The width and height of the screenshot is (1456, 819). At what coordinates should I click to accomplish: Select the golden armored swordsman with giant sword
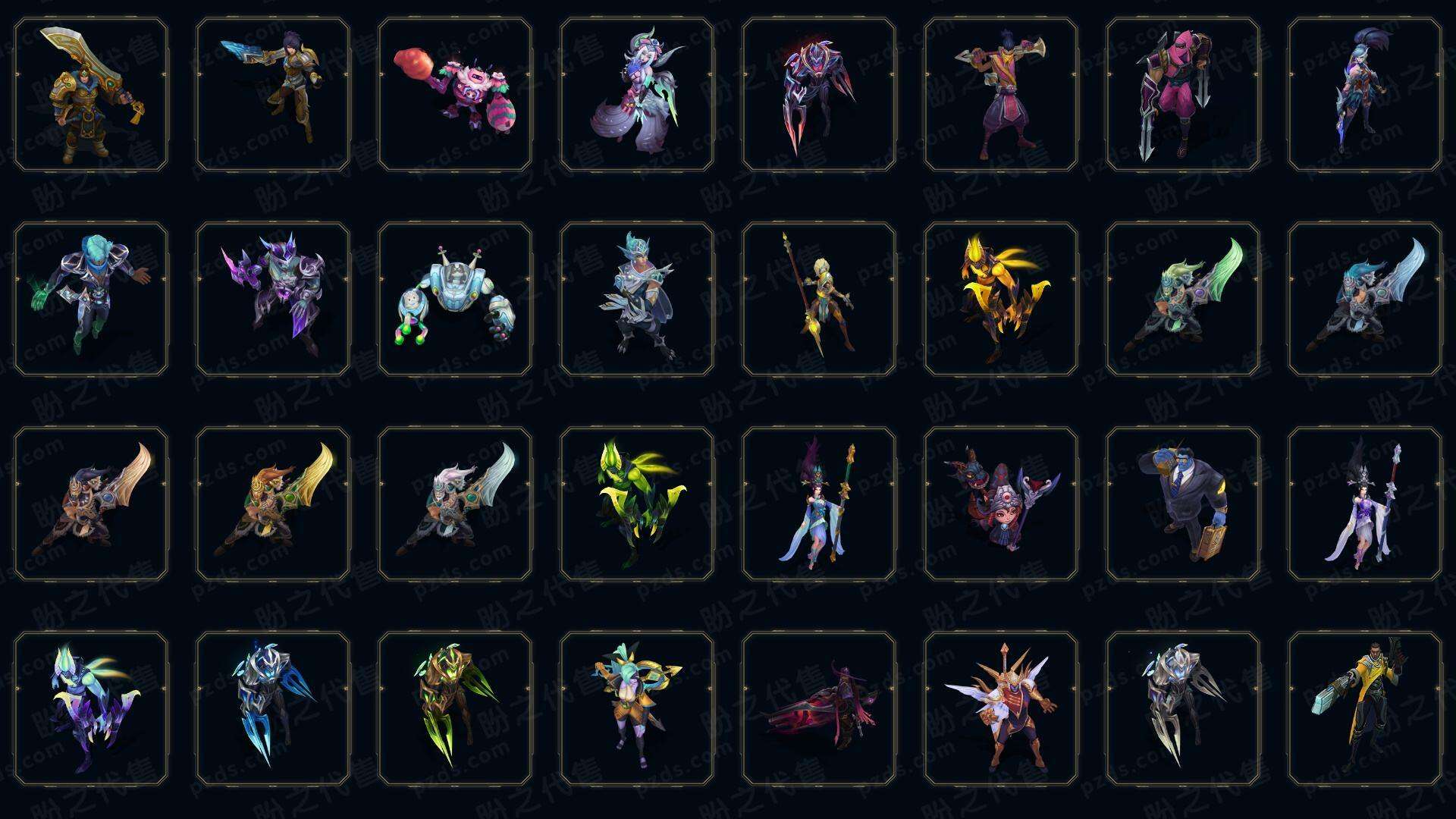[x=91, y=95]
